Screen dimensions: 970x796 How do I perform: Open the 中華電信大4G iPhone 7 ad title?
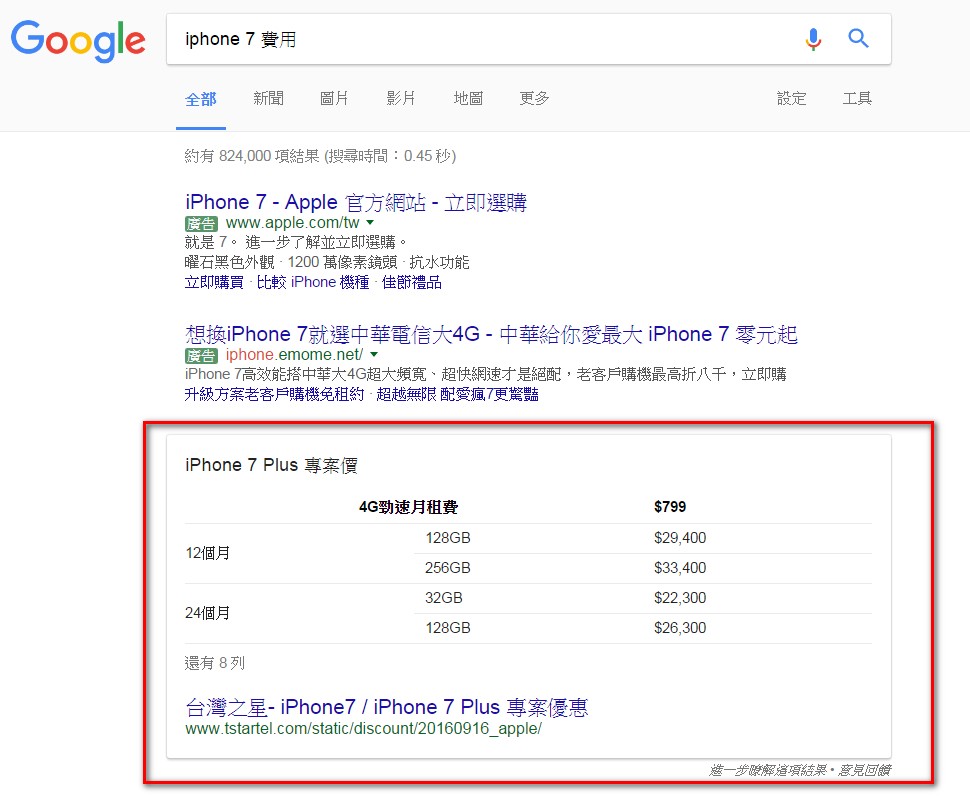491,335
